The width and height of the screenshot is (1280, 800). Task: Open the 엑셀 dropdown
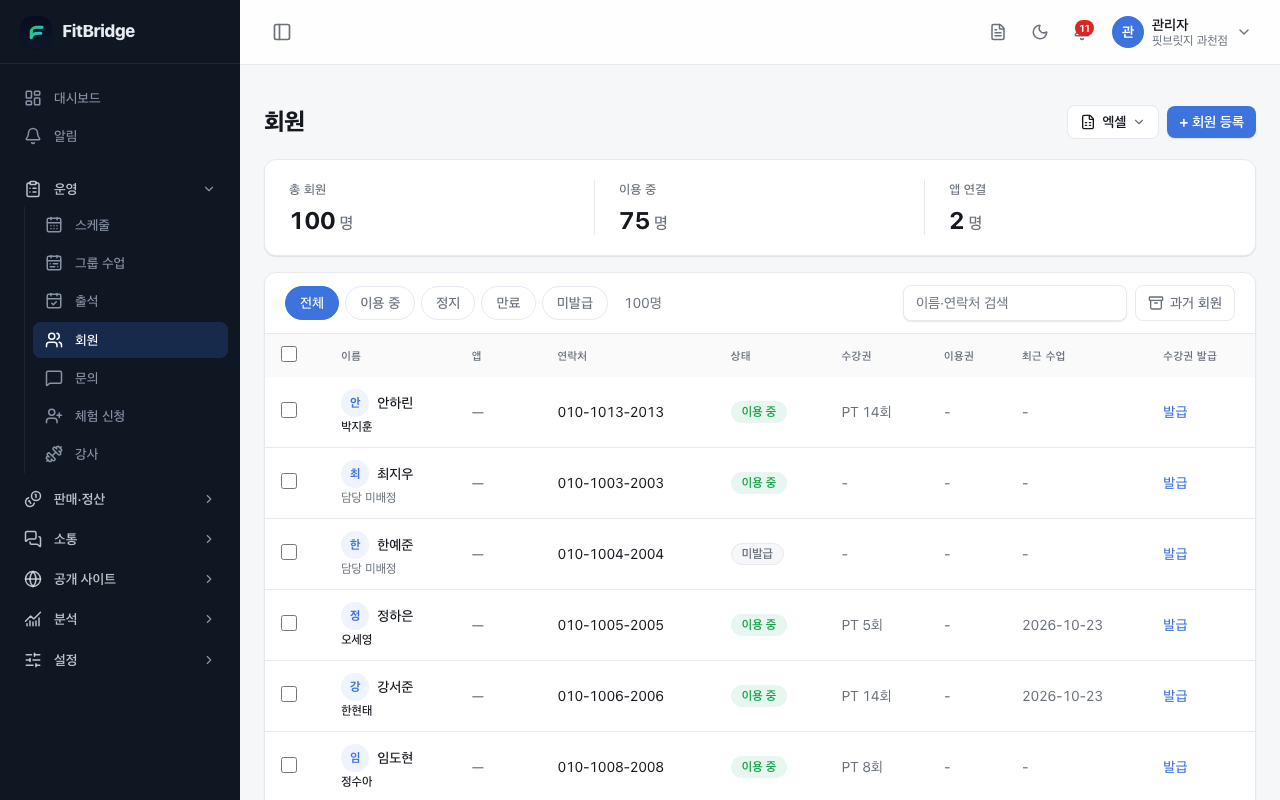(x=1113, y=122)
